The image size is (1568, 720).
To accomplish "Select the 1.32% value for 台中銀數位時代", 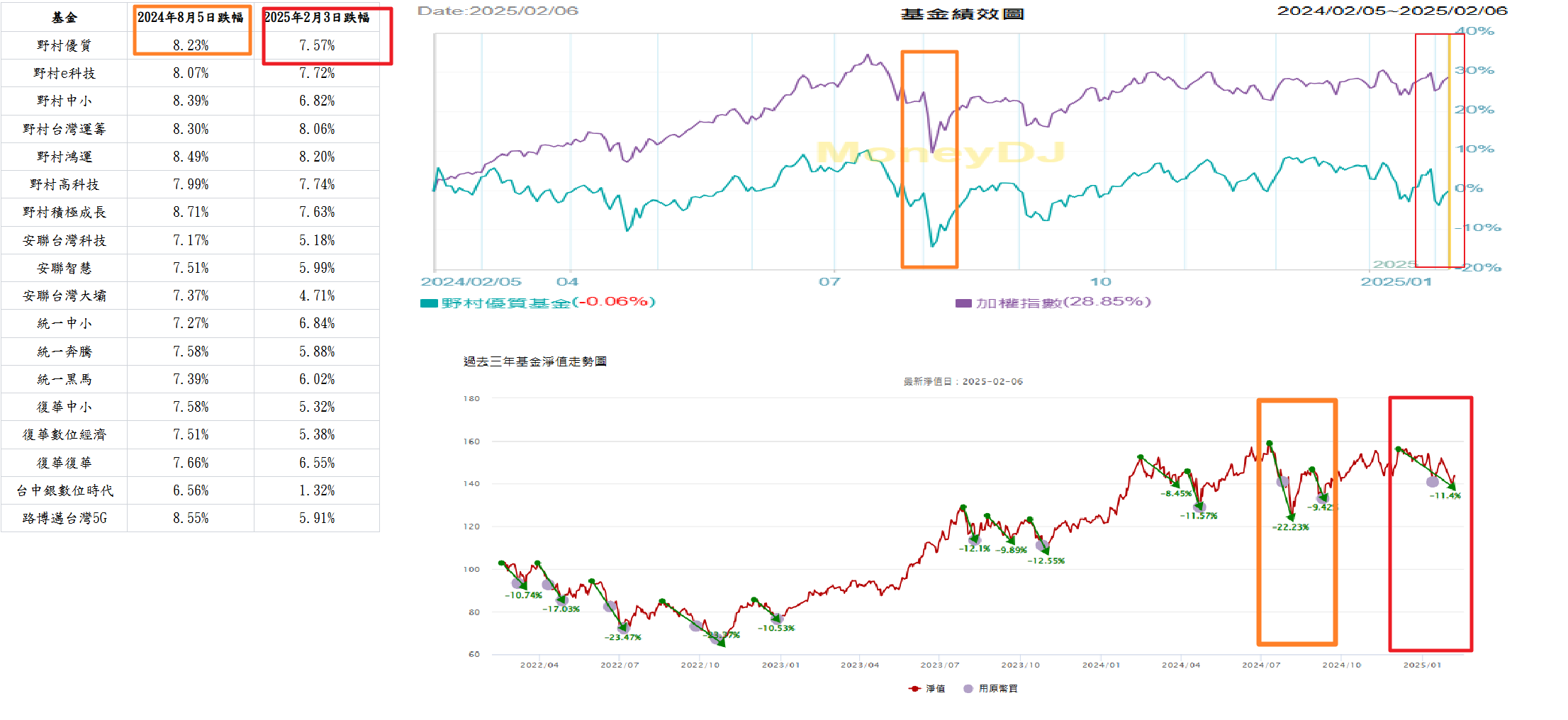I will pos(317,490).
